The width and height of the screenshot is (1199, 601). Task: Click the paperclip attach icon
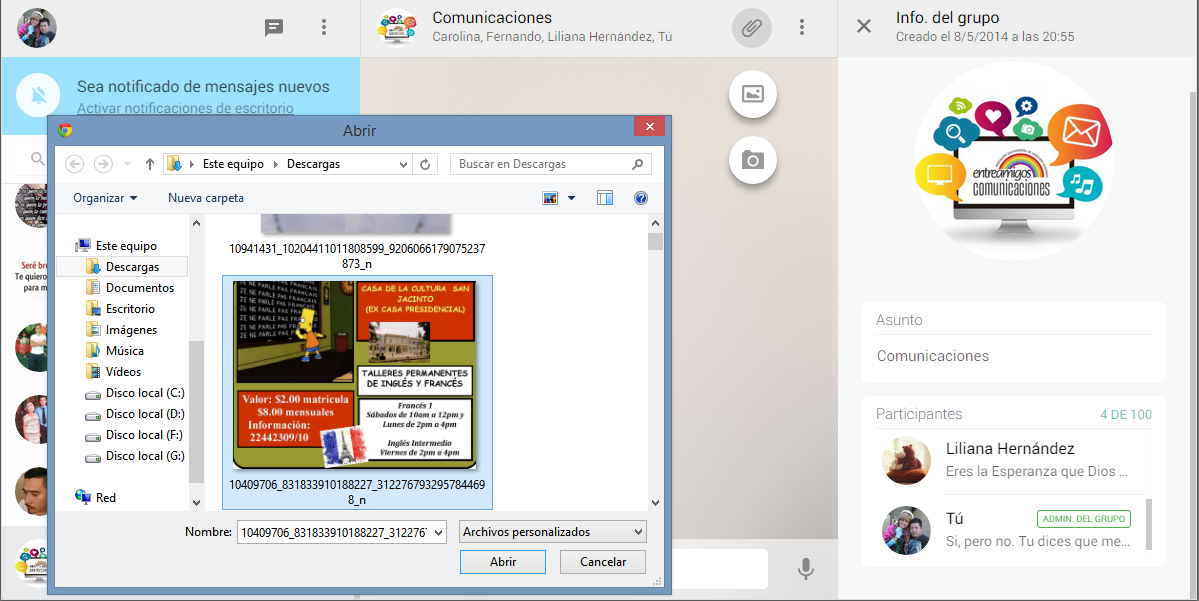[x=752, y=28]
